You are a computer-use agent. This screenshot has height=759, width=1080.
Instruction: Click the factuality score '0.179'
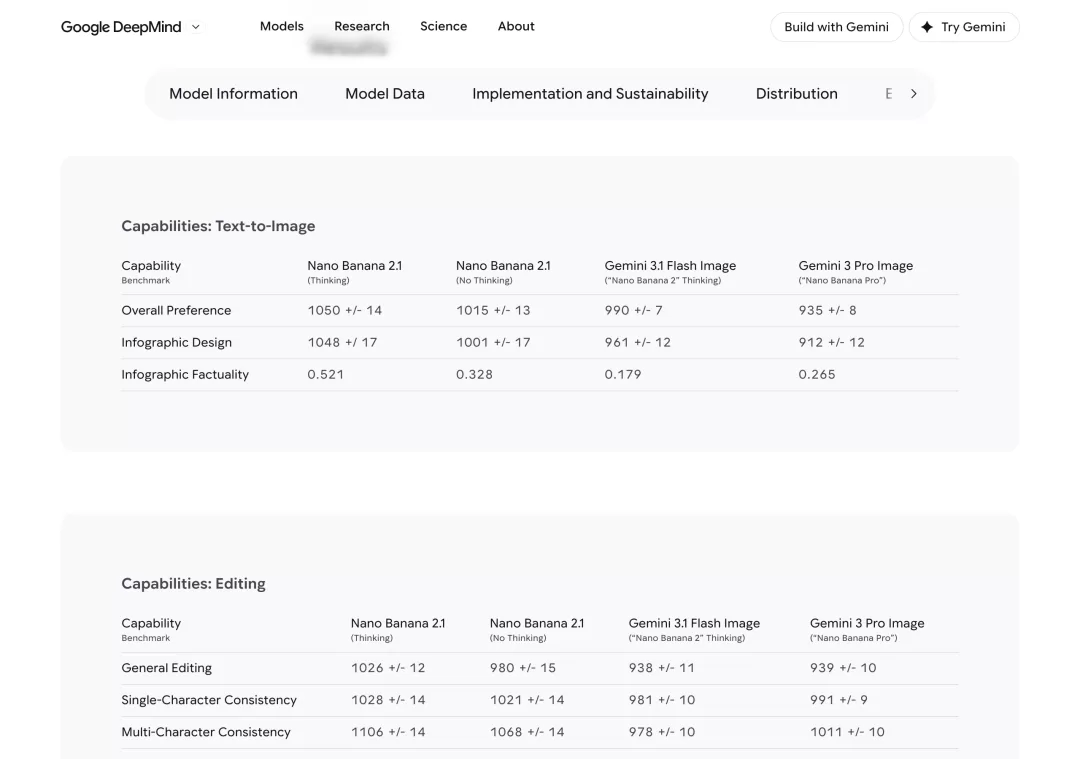click(x=623, y=375)
